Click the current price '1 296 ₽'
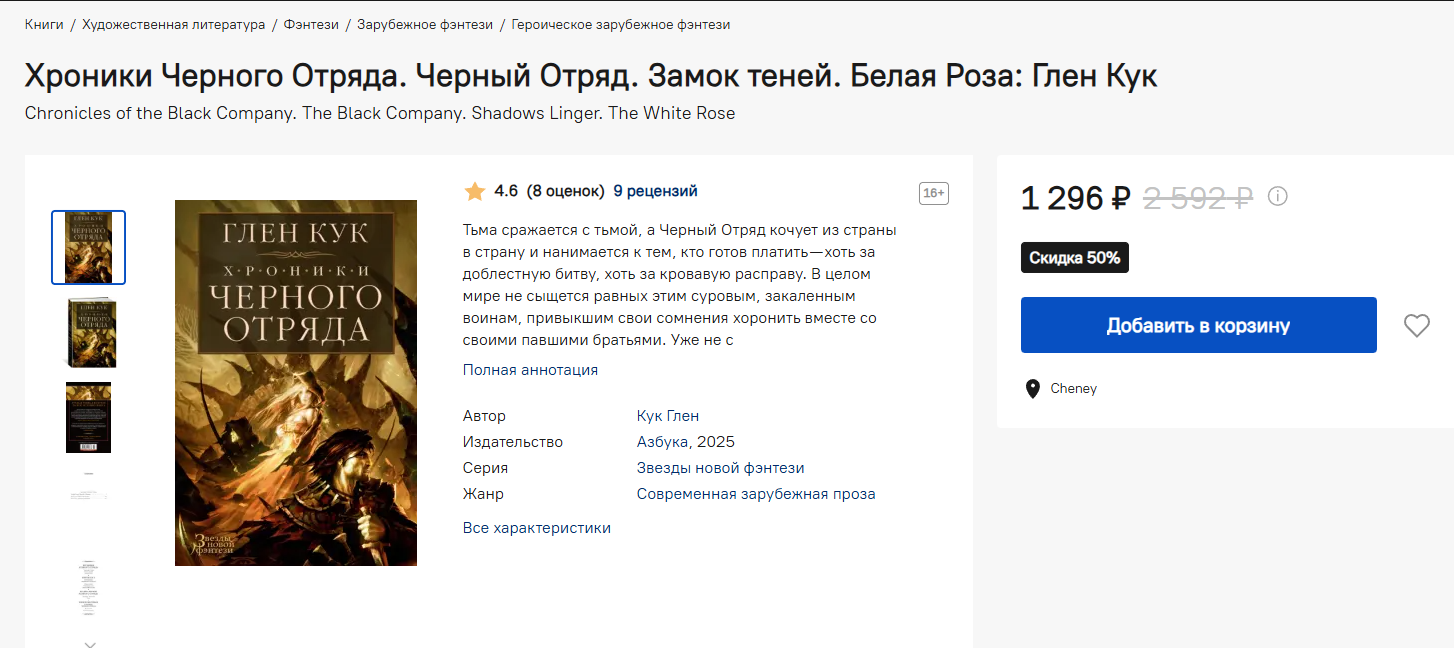Image resolution: width=1454 pixels, height=648 pixels. tap(1076, 198)
